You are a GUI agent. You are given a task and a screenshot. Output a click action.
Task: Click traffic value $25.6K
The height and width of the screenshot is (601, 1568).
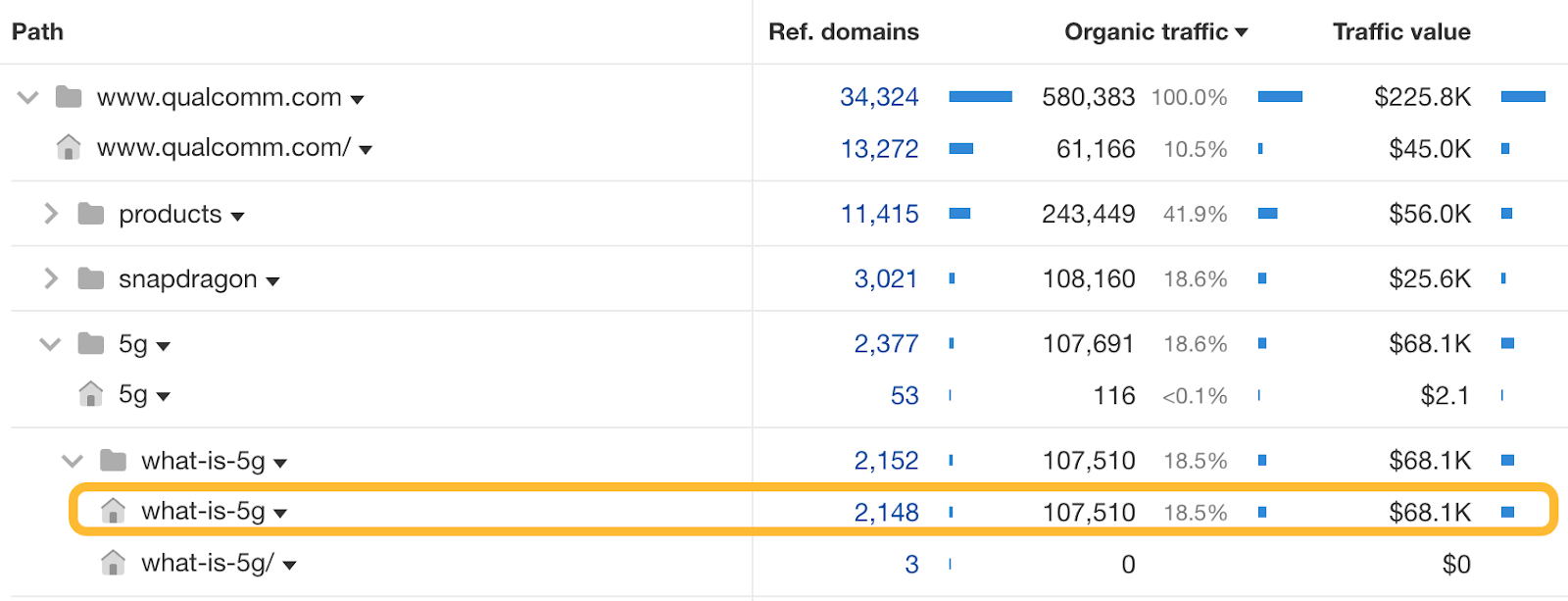coord(1430,279)
